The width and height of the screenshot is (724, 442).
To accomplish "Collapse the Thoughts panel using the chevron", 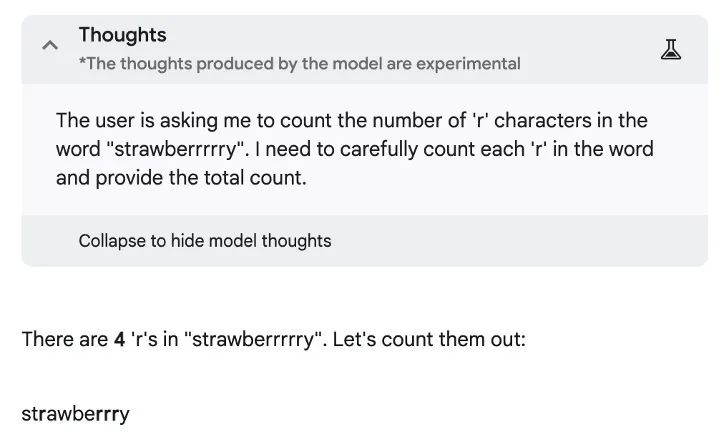I will [50, 45].
